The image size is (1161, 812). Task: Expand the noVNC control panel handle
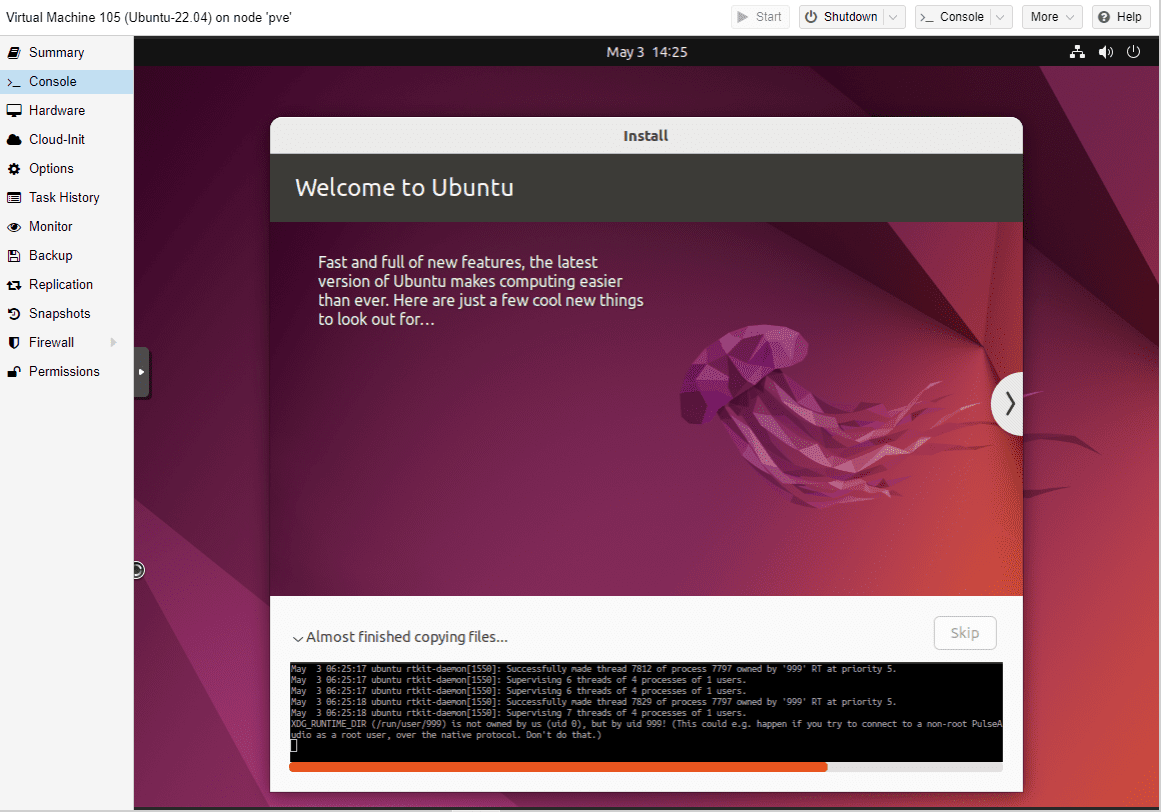141,372
